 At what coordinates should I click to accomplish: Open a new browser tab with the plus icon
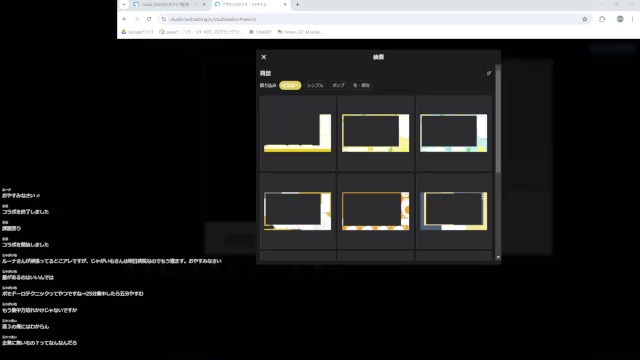tap(297, 4)
